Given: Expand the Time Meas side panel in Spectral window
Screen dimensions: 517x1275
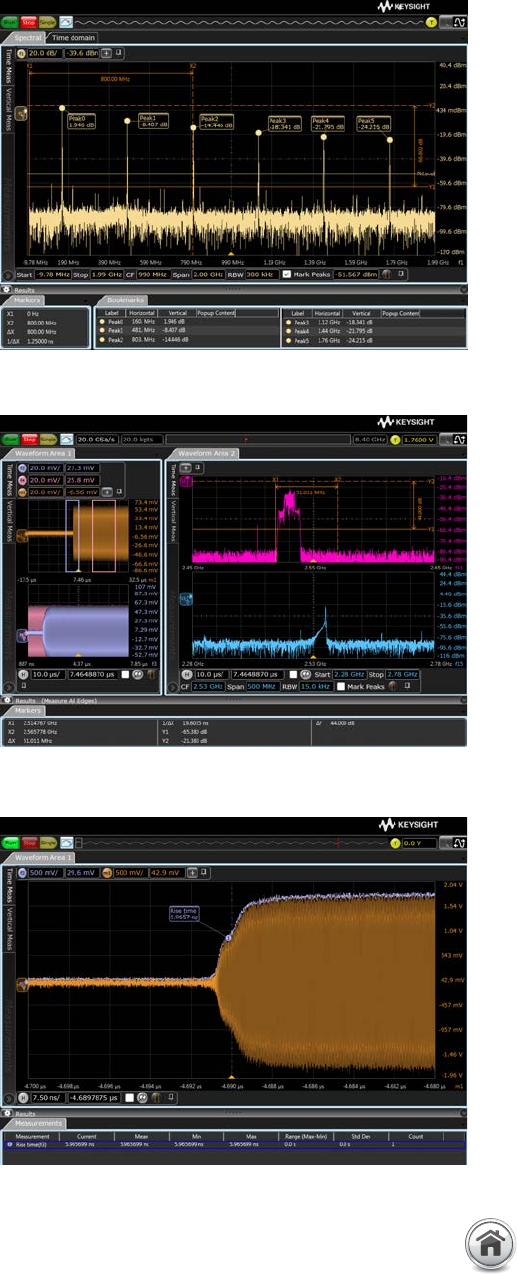Looking at the screenshot, I should coord(9,67).
